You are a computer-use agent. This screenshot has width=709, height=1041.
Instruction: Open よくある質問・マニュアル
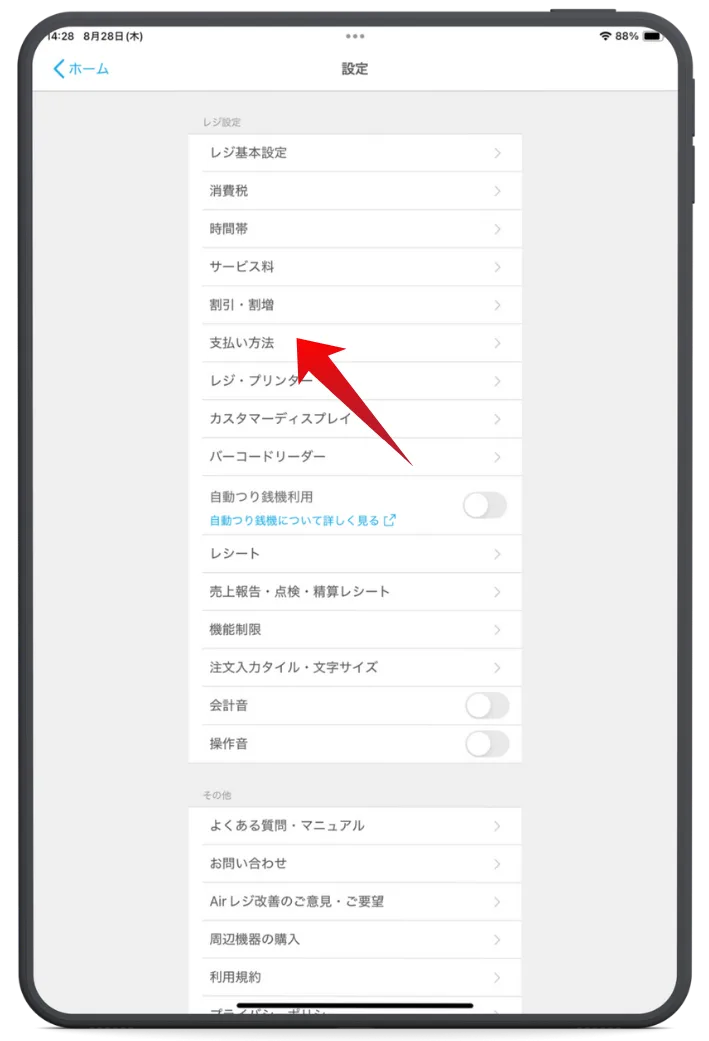coord(355,826)
